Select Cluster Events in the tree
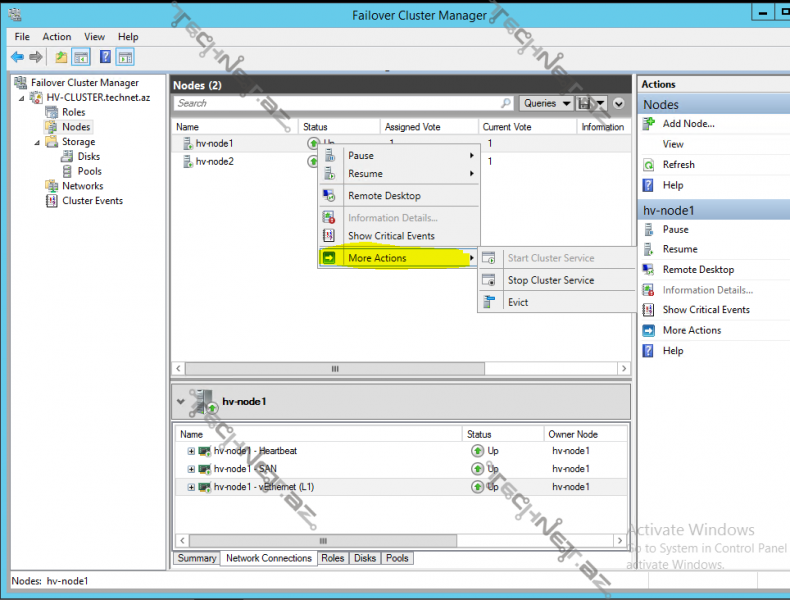The image size is (790, 600). 92,201
